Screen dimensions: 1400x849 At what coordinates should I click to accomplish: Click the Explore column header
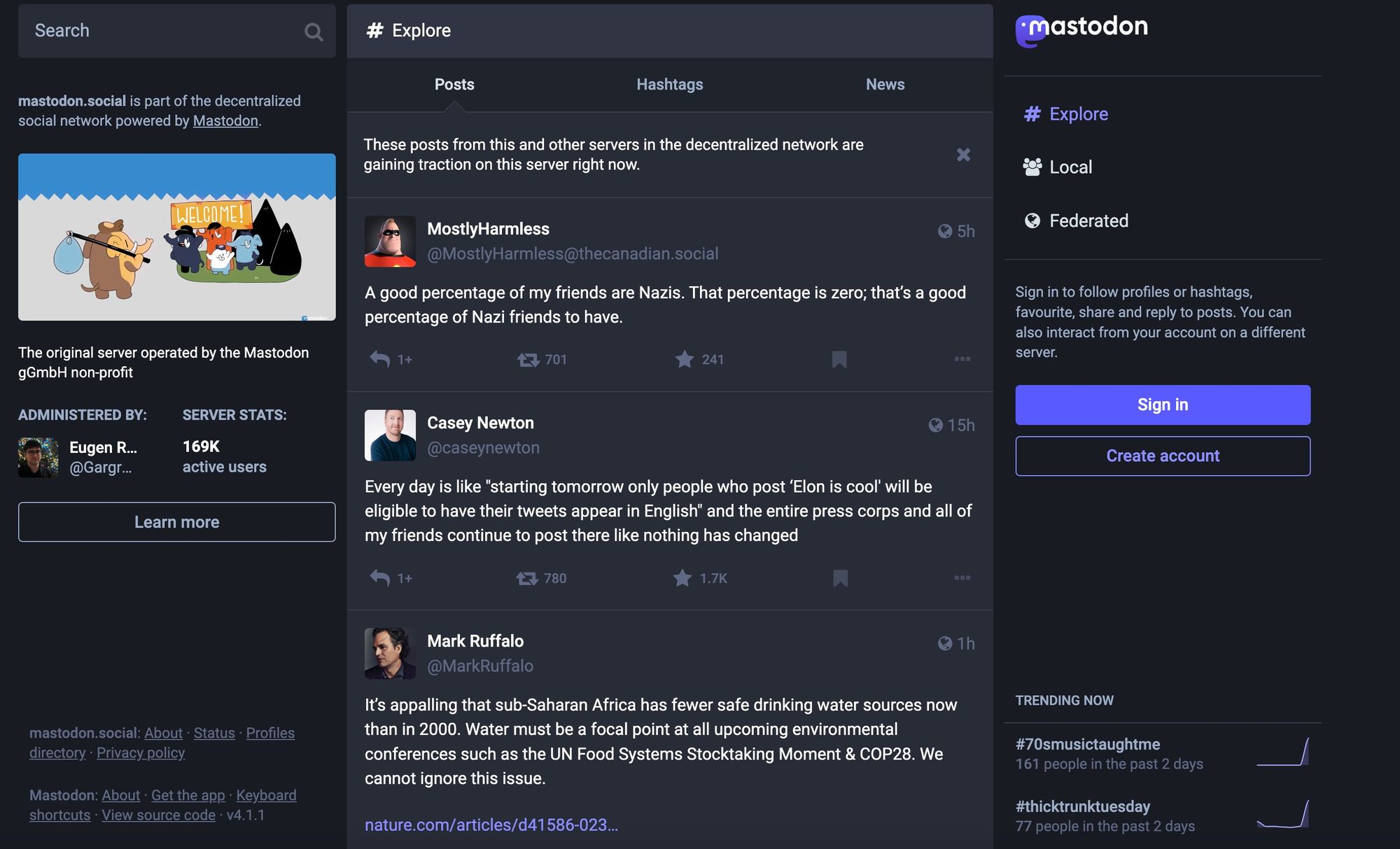[x=670, y=31]
